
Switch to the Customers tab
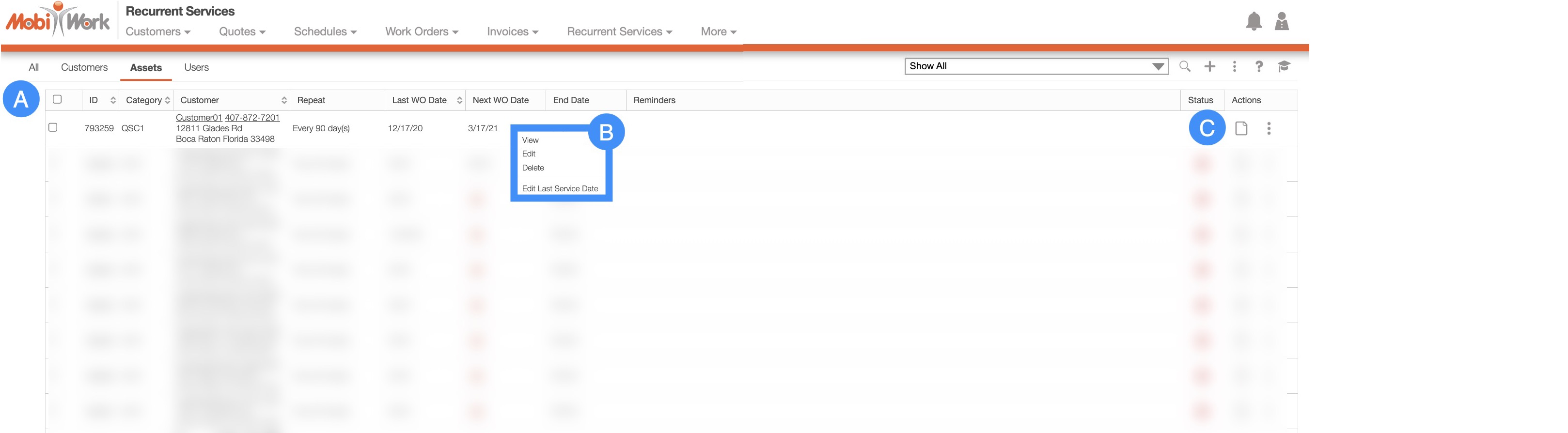[x=84, y=67]
